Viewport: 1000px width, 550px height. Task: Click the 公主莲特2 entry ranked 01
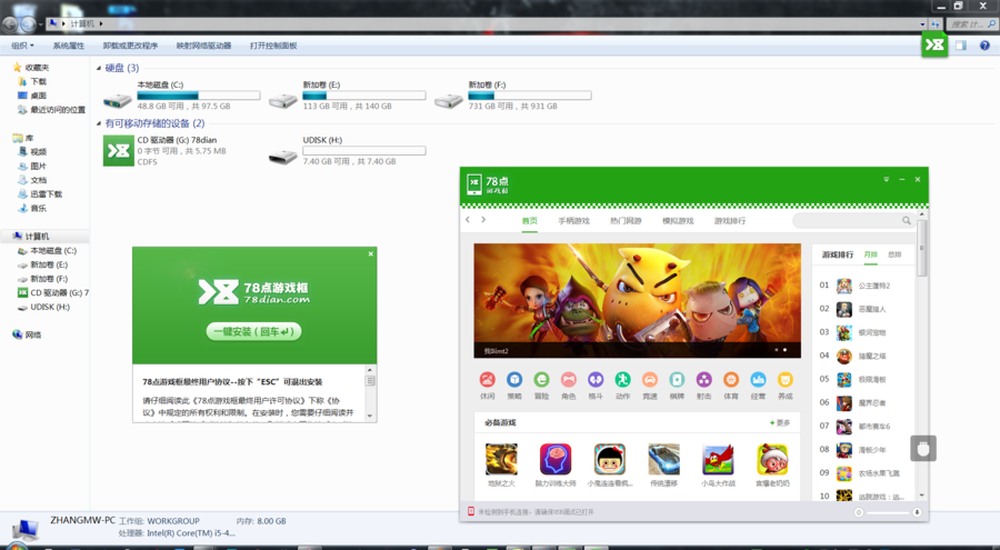click(864, 286)
